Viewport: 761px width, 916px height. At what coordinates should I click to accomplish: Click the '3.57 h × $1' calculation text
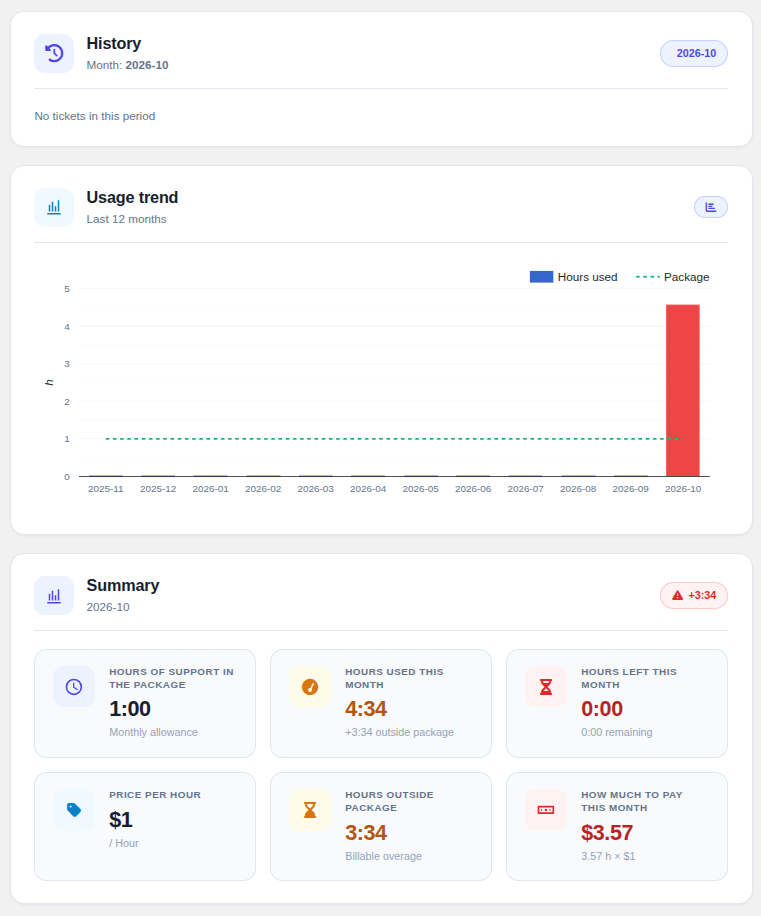click(608, 856)
